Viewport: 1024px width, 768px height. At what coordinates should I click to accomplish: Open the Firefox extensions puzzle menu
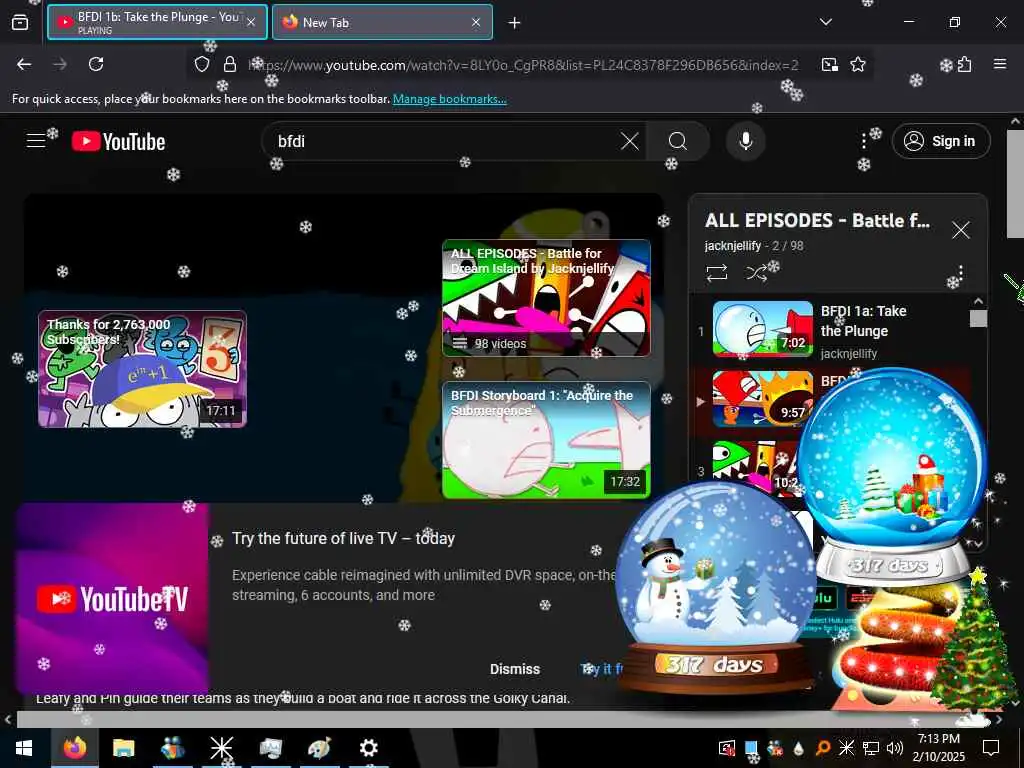click(x=964, y=64)
